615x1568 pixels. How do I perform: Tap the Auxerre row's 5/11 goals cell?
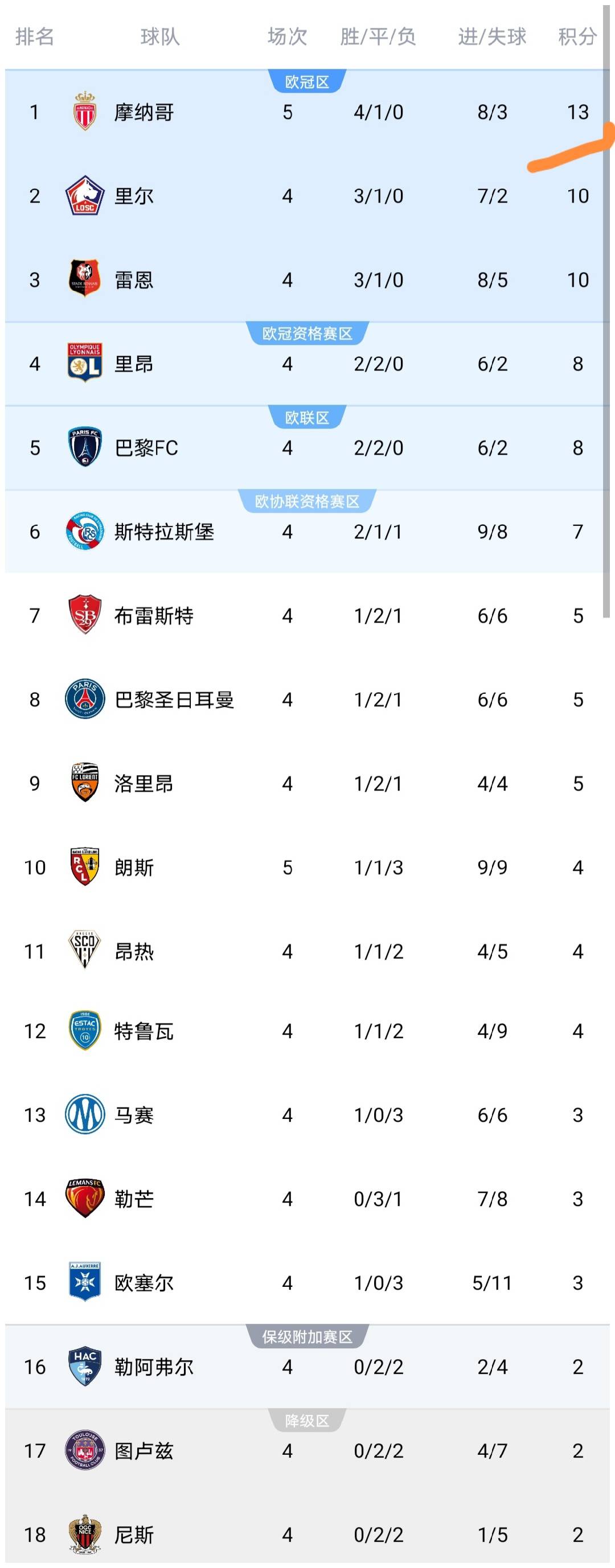tap(492, 1282)
